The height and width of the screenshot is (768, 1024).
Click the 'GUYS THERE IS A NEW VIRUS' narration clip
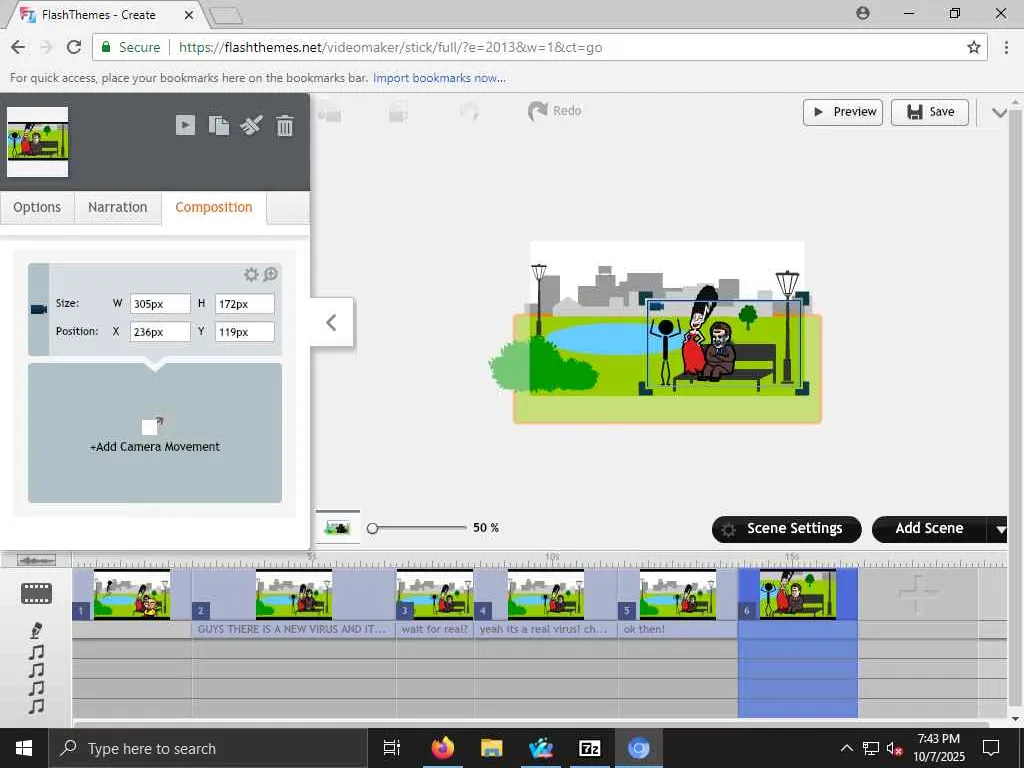point(293,630)
